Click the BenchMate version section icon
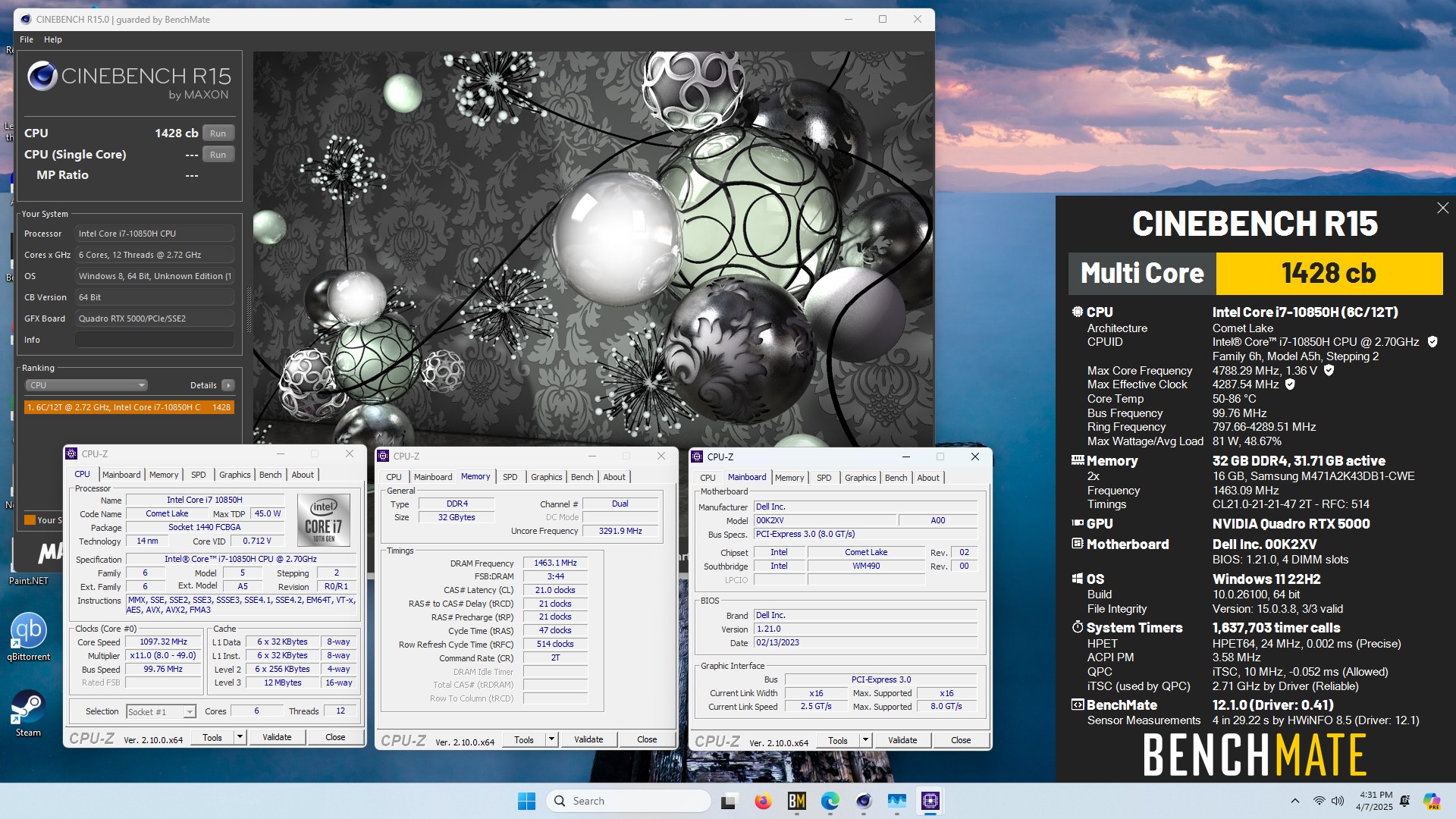The height and width of the screenshot is (819, 1456). click(1077, 704)
